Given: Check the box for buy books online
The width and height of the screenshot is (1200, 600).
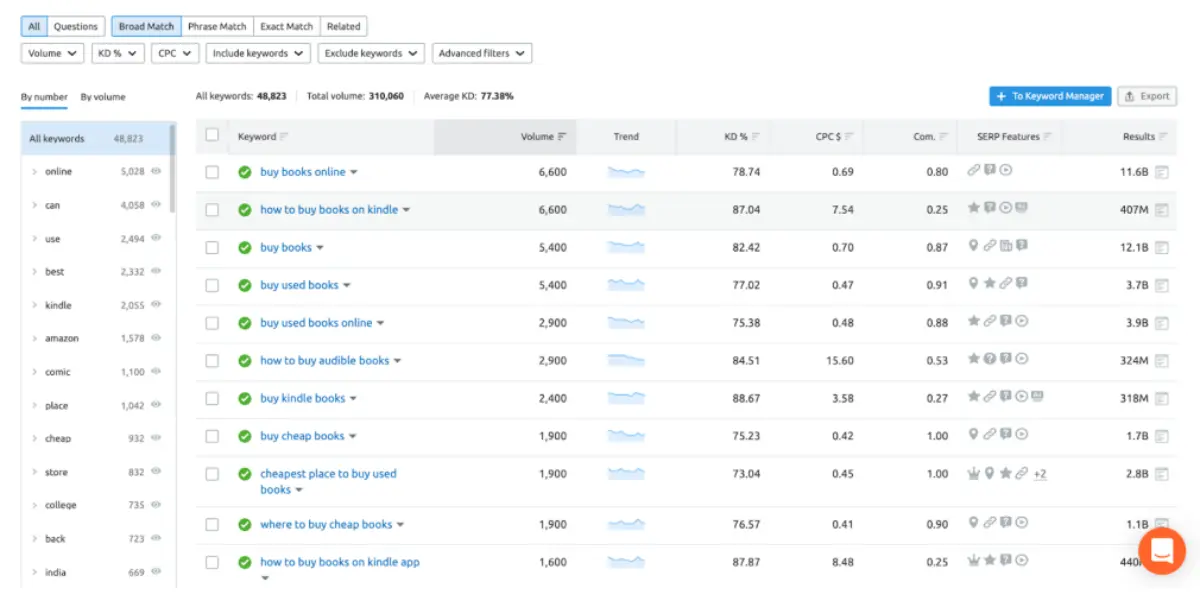Looking at the screenshot, I should pos(212,172).
